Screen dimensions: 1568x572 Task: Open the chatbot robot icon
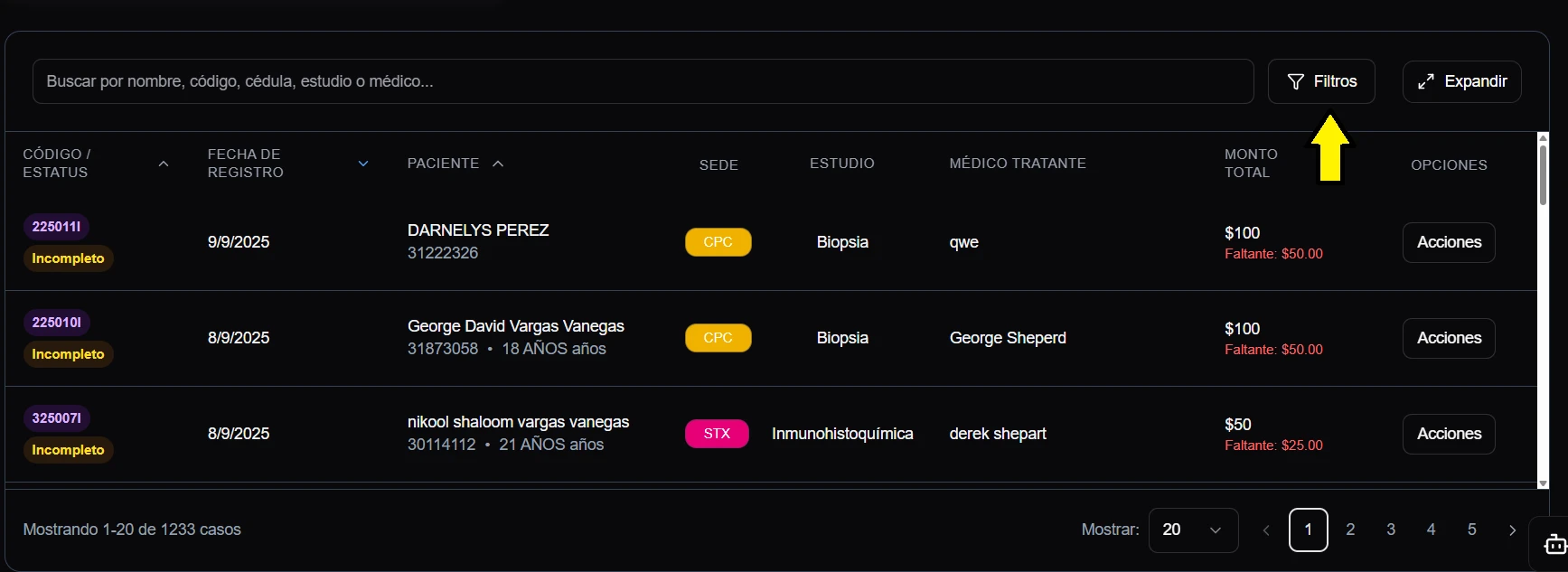[1554, 544]
